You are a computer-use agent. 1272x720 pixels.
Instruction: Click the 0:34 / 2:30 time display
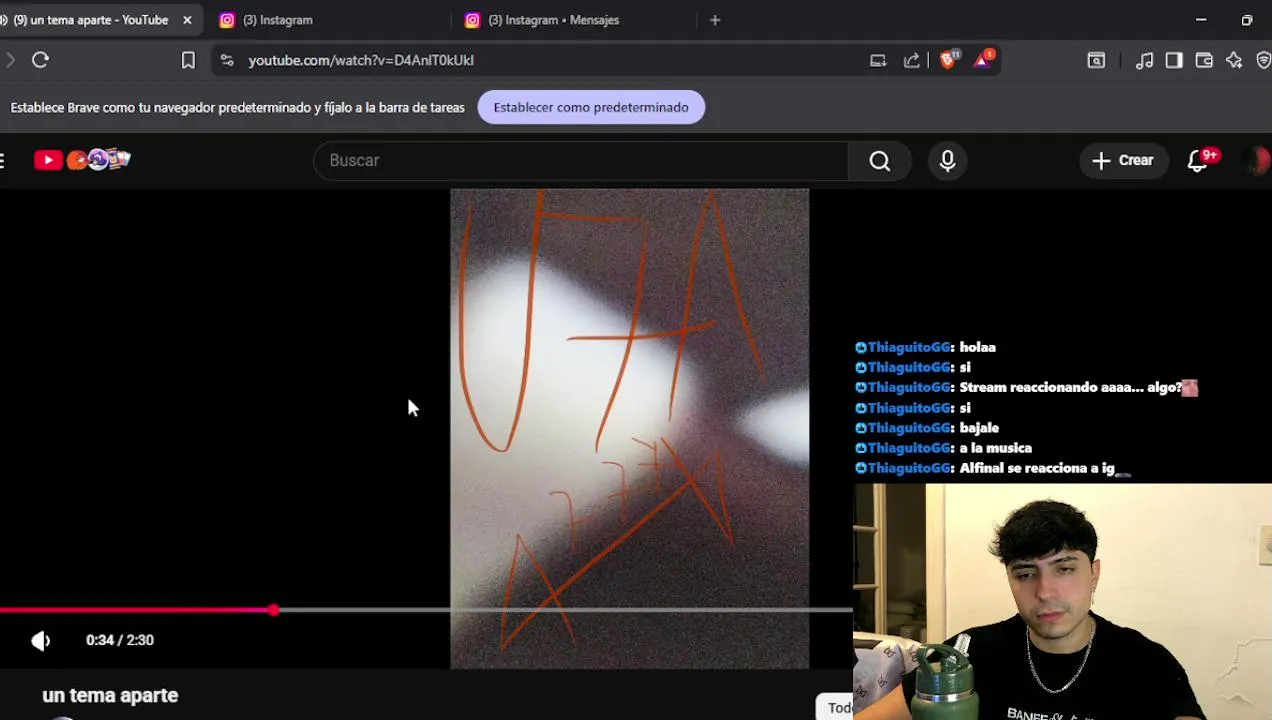pos(120,640)
